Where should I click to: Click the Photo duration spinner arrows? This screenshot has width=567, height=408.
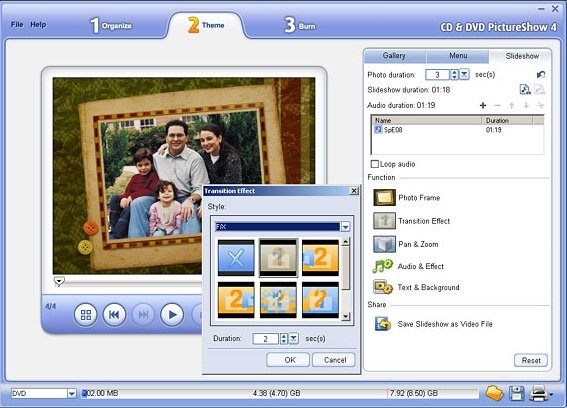pyautogui.click(x=454, y=75)
